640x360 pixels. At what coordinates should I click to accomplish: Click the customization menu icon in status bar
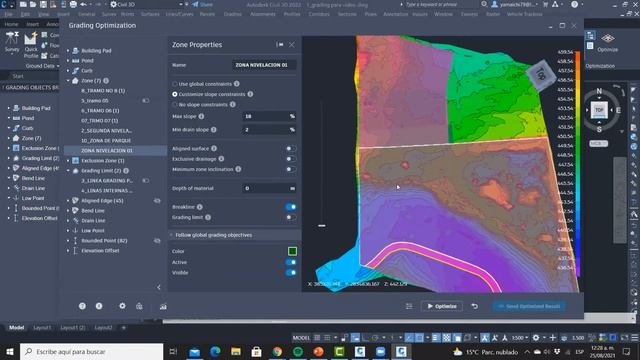pos(635,338)
